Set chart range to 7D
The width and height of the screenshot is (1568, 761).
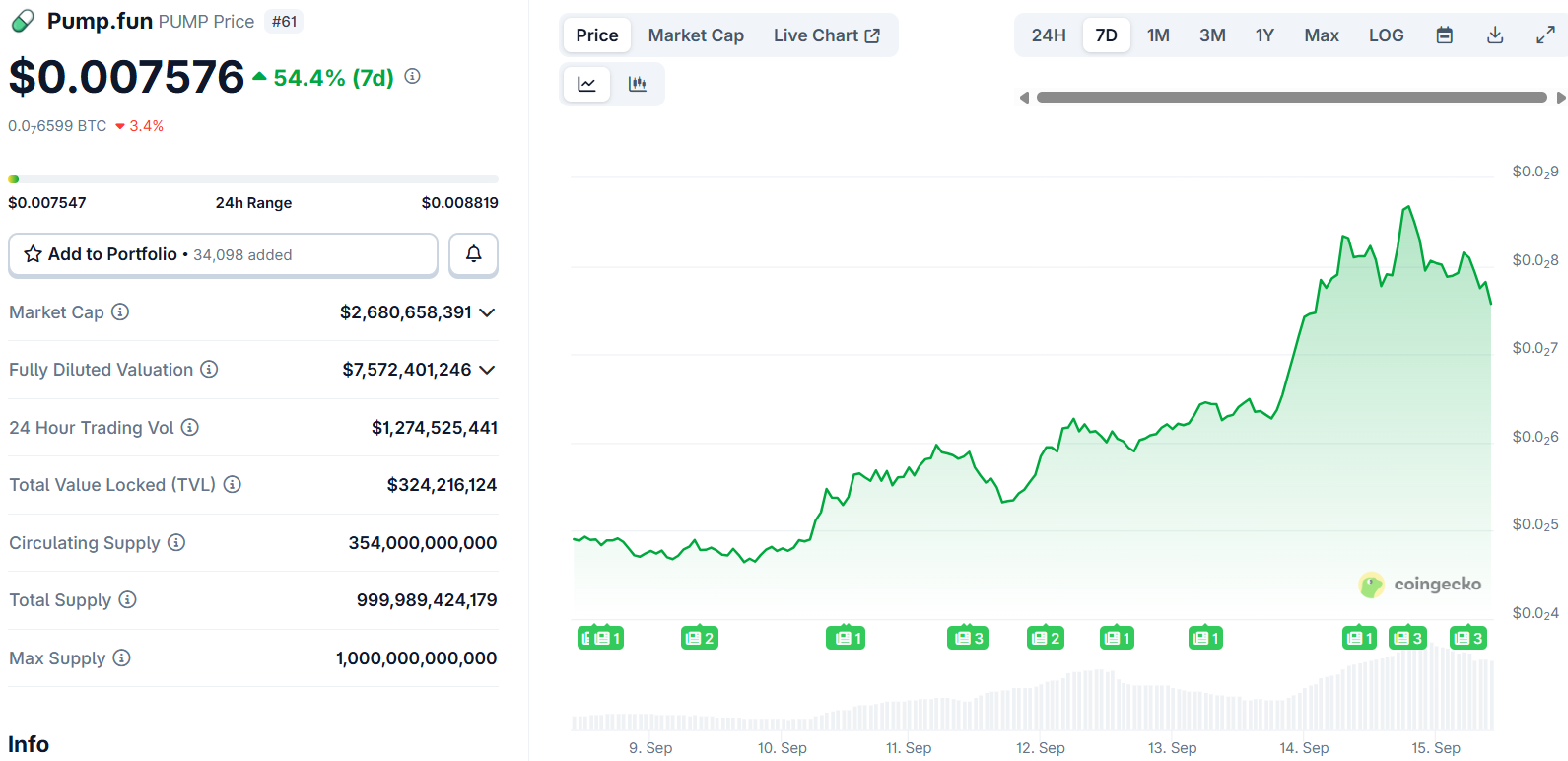[1107, 35]
